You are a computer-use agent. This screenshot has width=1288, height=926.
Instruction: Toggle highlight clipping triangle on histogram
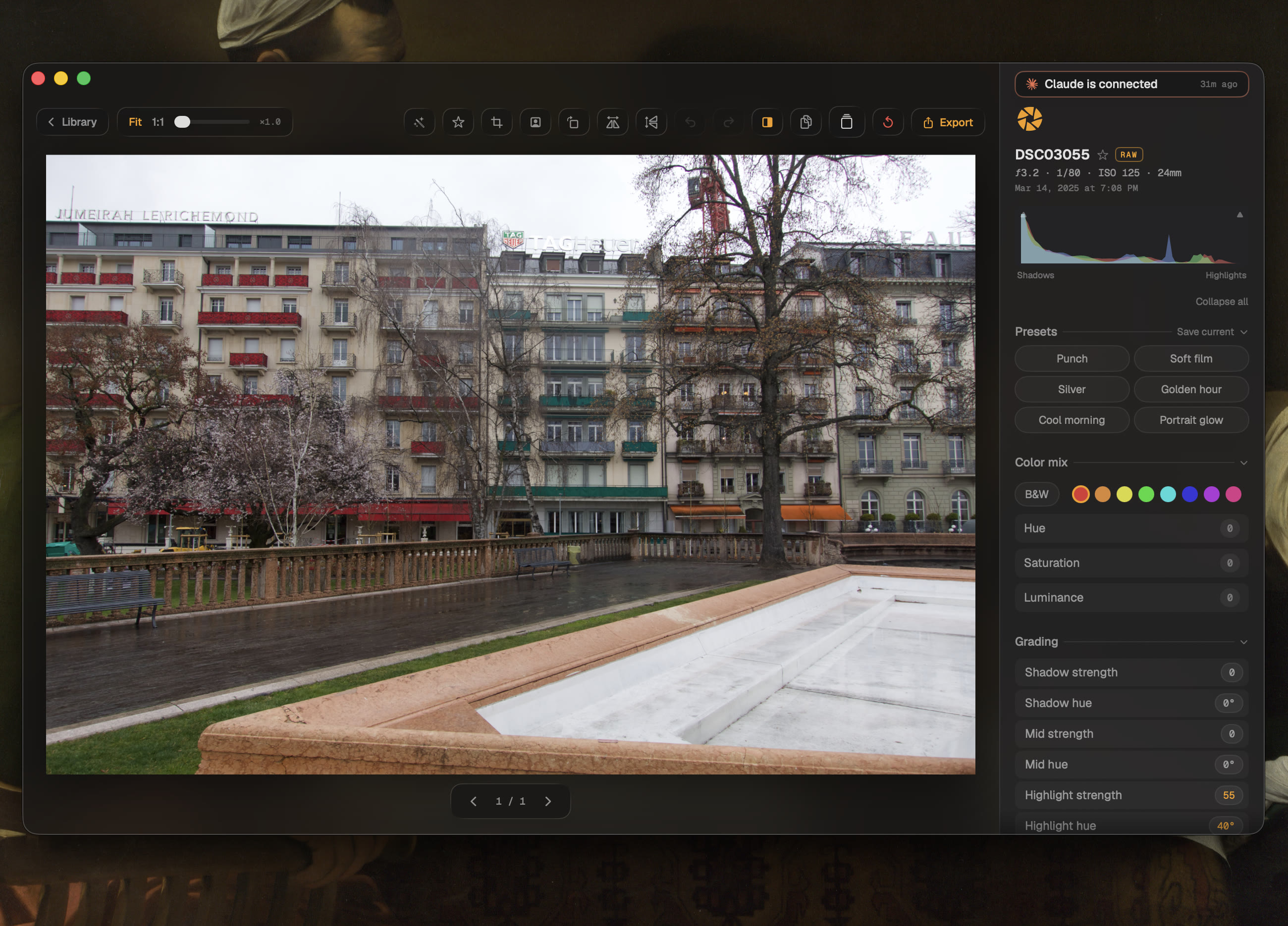1240,214
